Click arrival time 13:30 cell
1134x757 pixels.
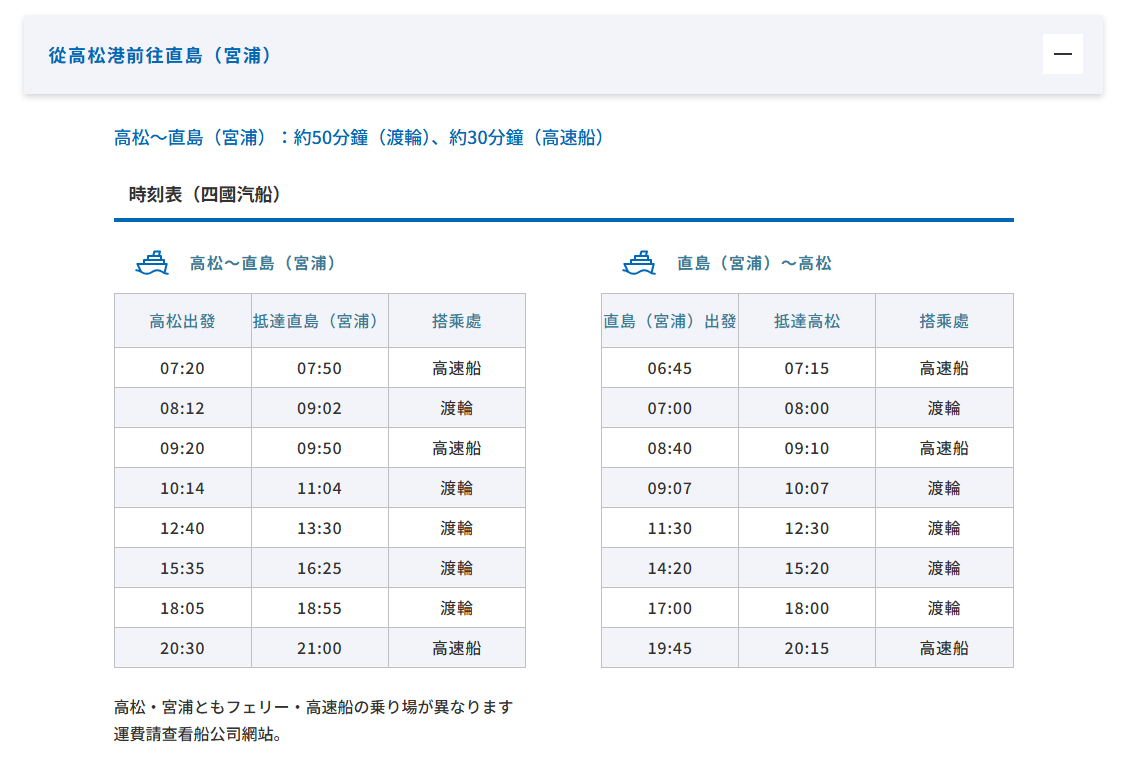pos(320,528)
